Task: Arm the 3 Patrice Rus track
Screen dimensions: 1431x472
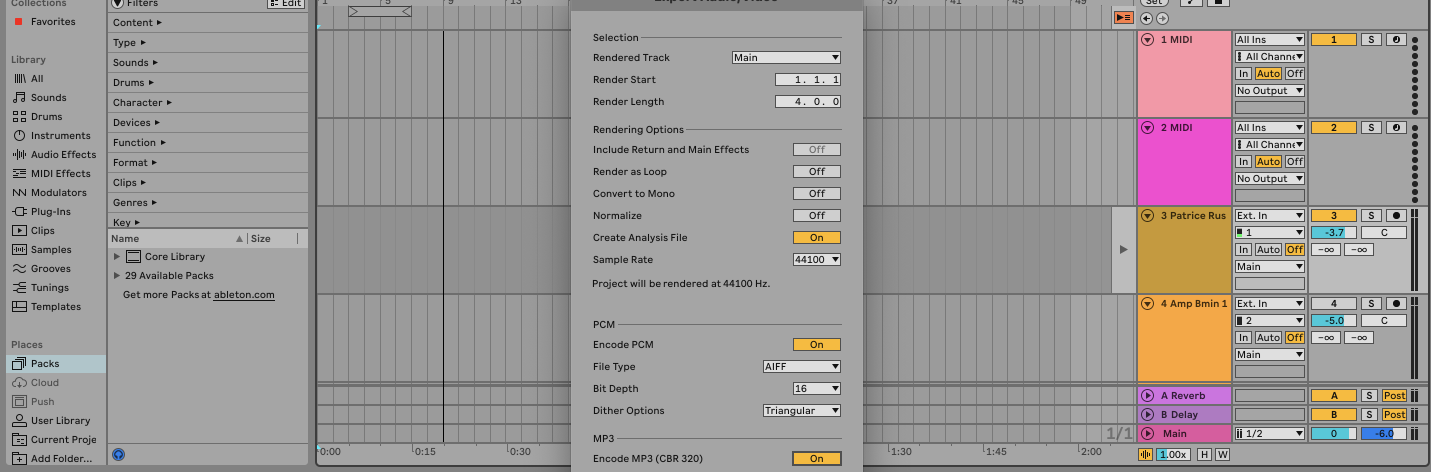Action: click(1396, 216)
